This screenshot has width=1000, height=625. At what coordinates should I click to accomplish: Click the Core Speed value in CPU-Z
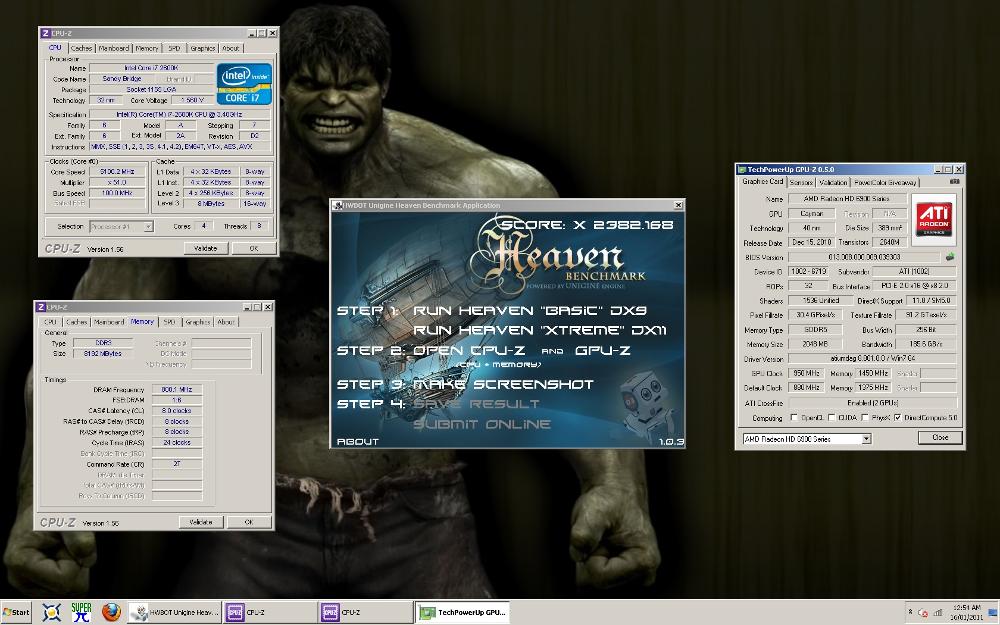point(117,172)
